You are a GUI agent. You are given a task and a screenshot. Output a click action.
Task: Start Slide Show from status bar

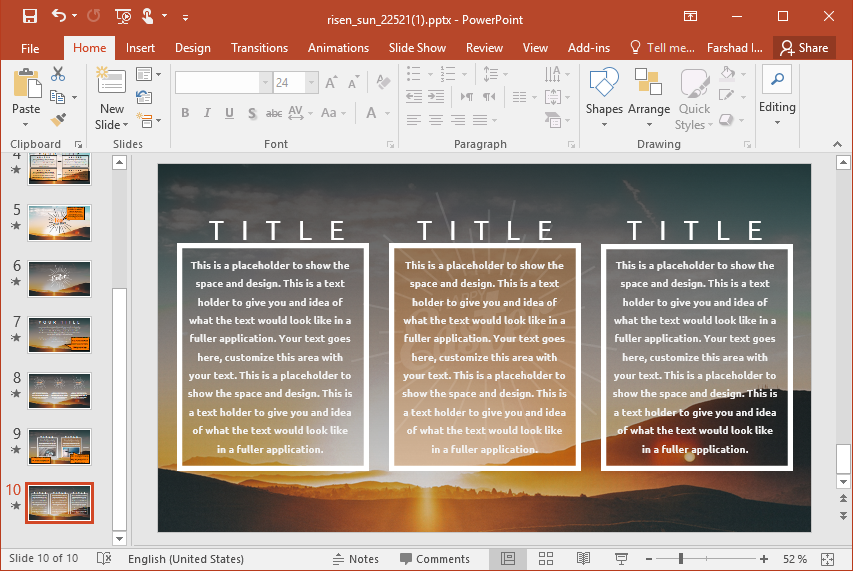pyautogui.click(x=621, y=559)
